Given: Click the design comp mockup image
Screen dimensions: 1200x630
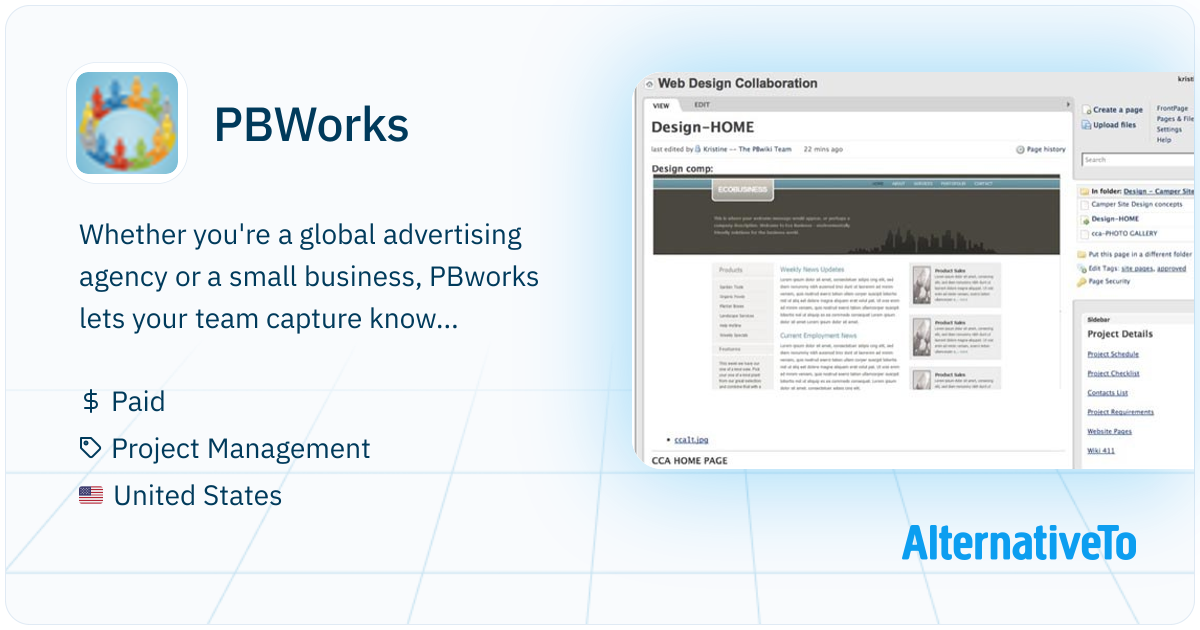Looking at the screenshot, I should 856,282.
